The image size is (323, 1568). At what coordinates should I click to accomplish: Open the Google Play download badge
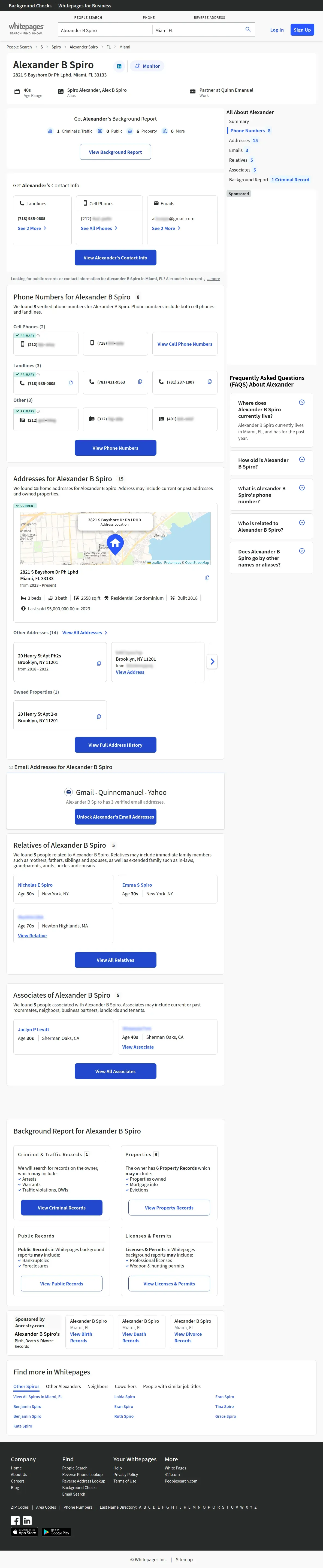click(x=56, y=1532)
